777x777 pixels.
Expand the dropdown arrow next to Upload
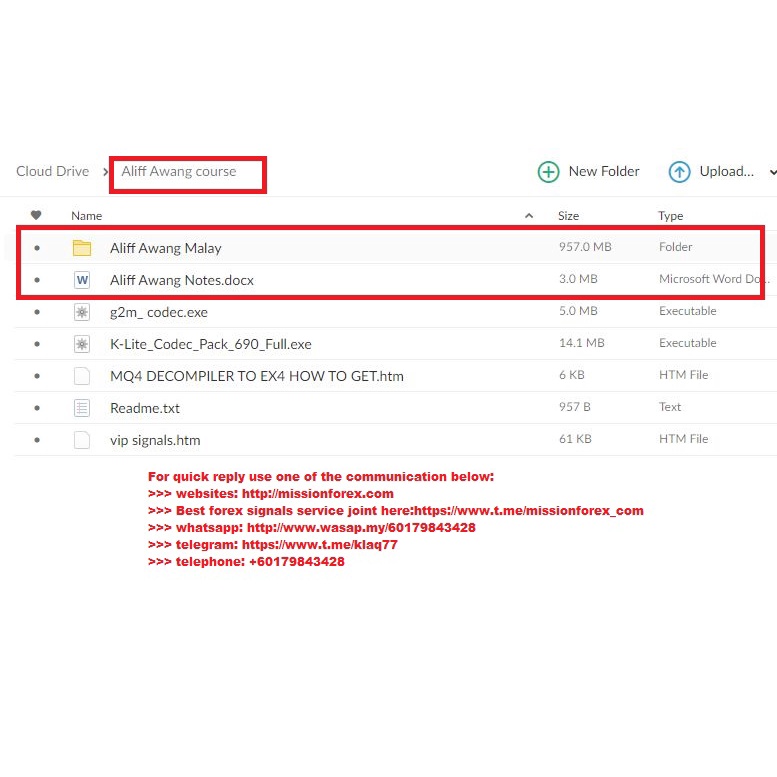pos(772,172)
